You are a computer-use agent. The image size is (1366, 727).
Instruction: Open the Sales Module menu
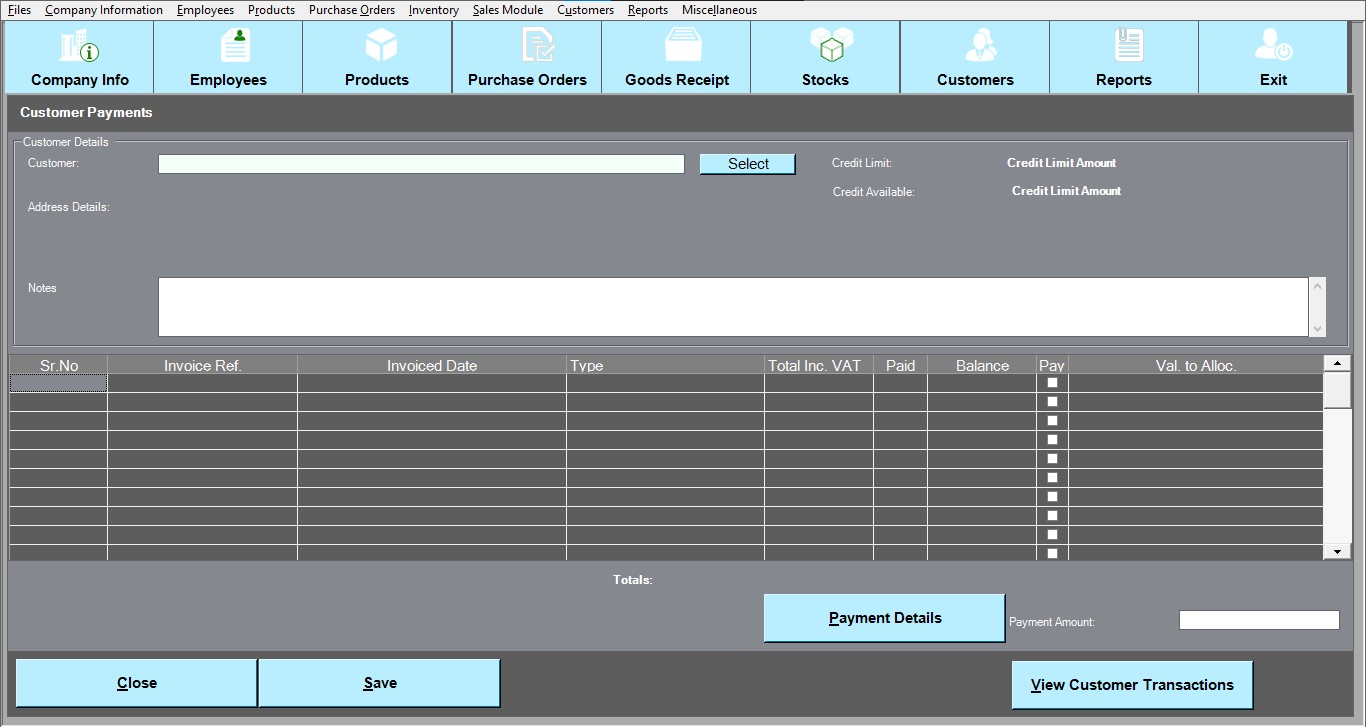pos(507,10)
